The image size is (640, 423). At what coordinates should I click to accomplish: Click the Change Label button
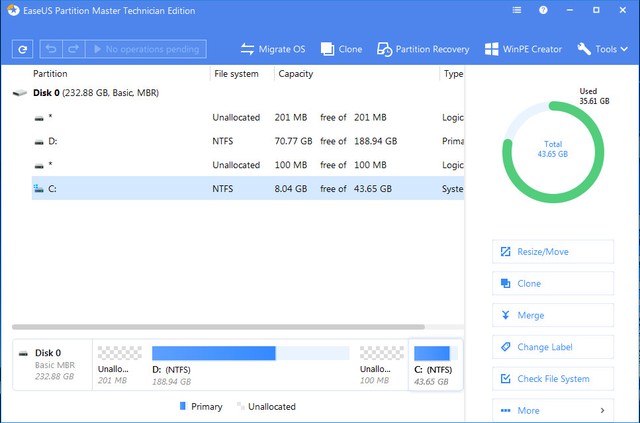pos(553,347)
